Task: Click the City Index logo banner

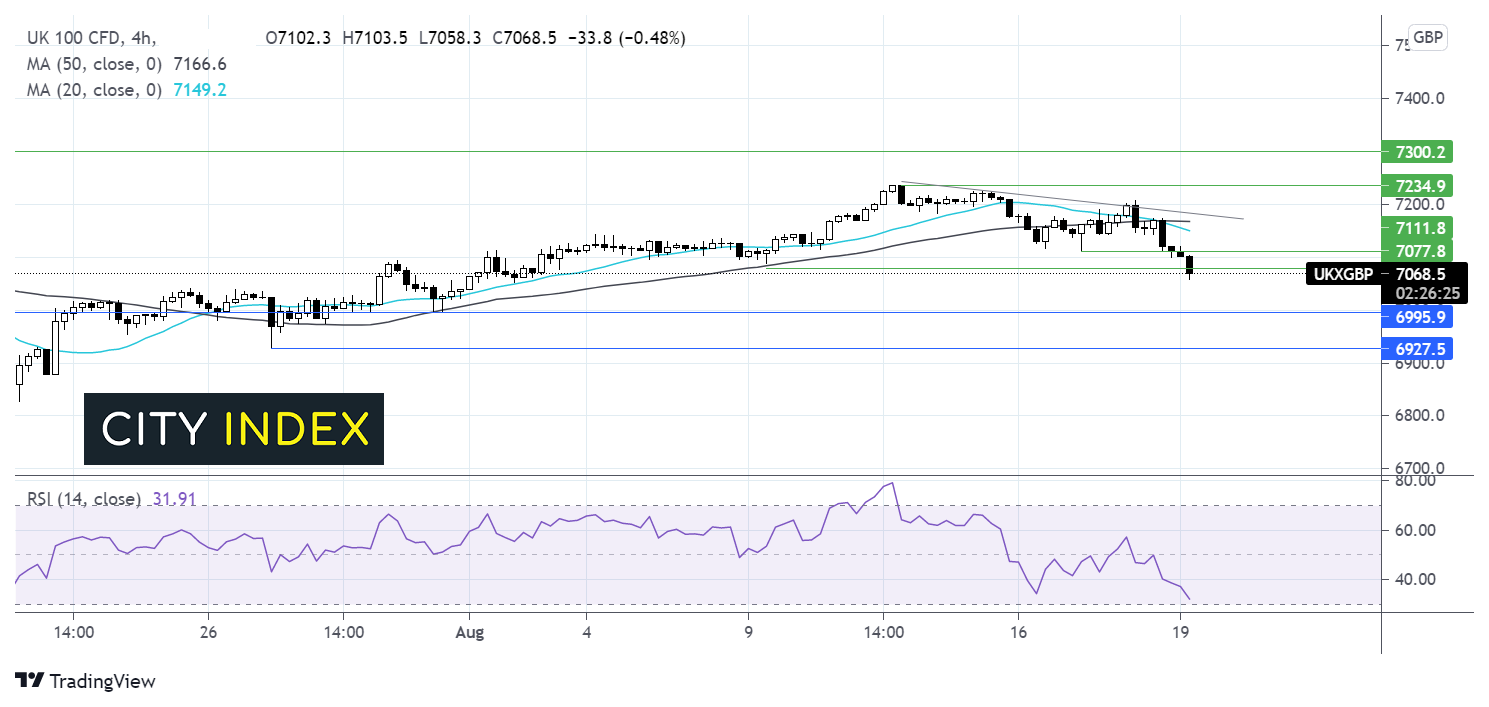Action: click(x=233, y=429)
